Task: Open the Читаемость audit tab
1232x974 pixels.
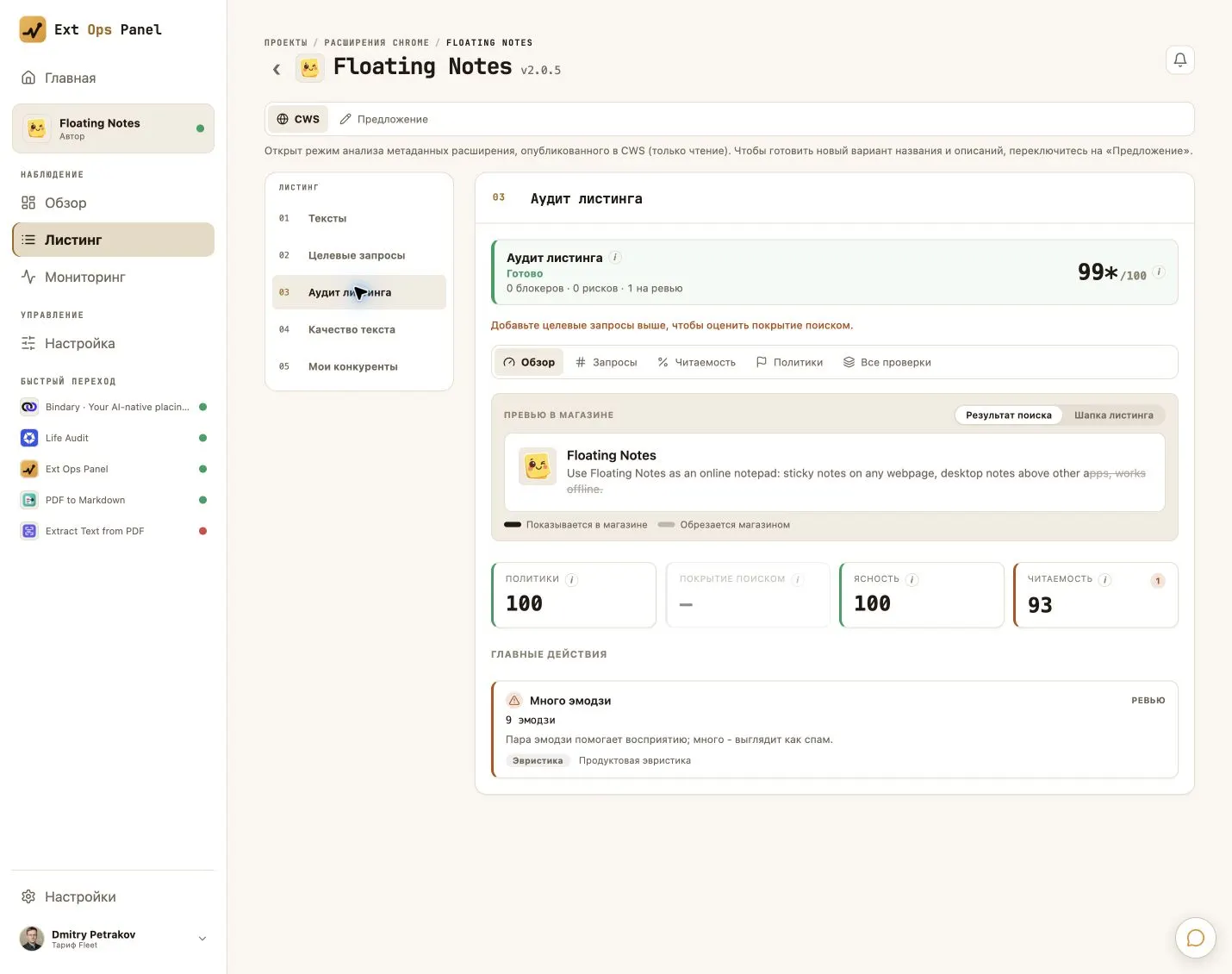Action: click(696, 362)
